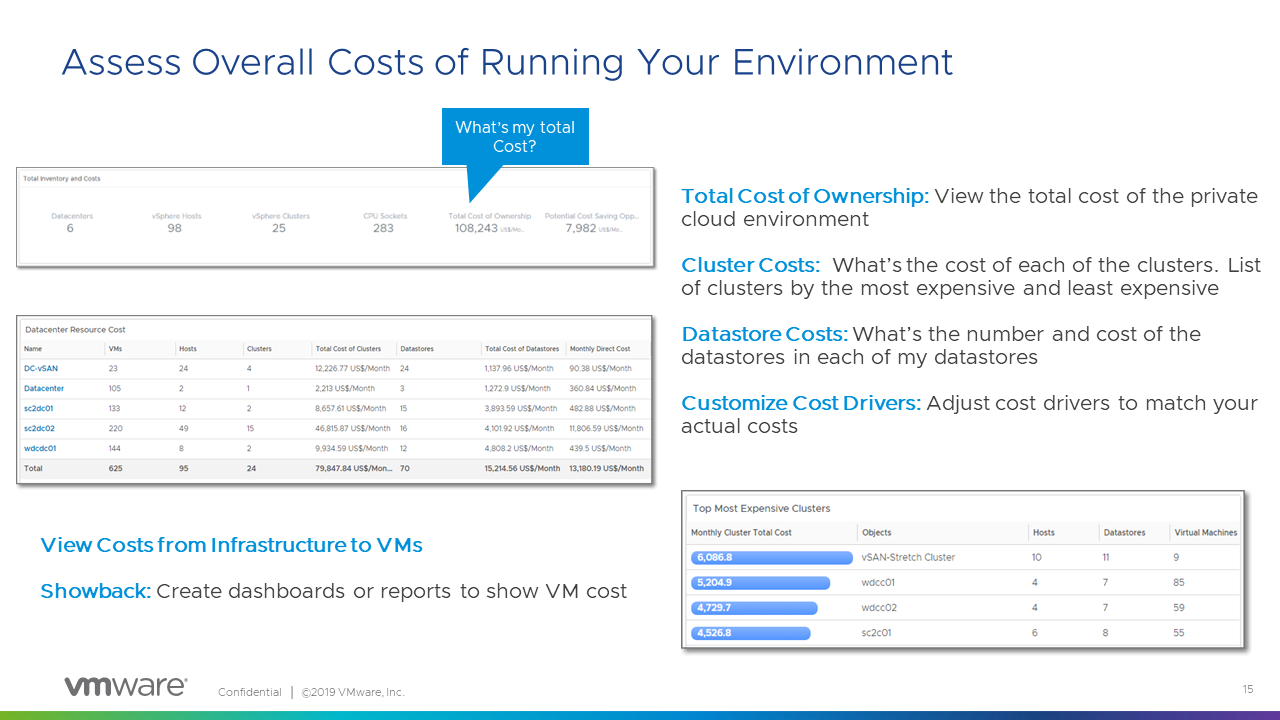1280x720 pixels.
Task: Click the vSphere Hosts count 98
Action: tap(175, 228)
